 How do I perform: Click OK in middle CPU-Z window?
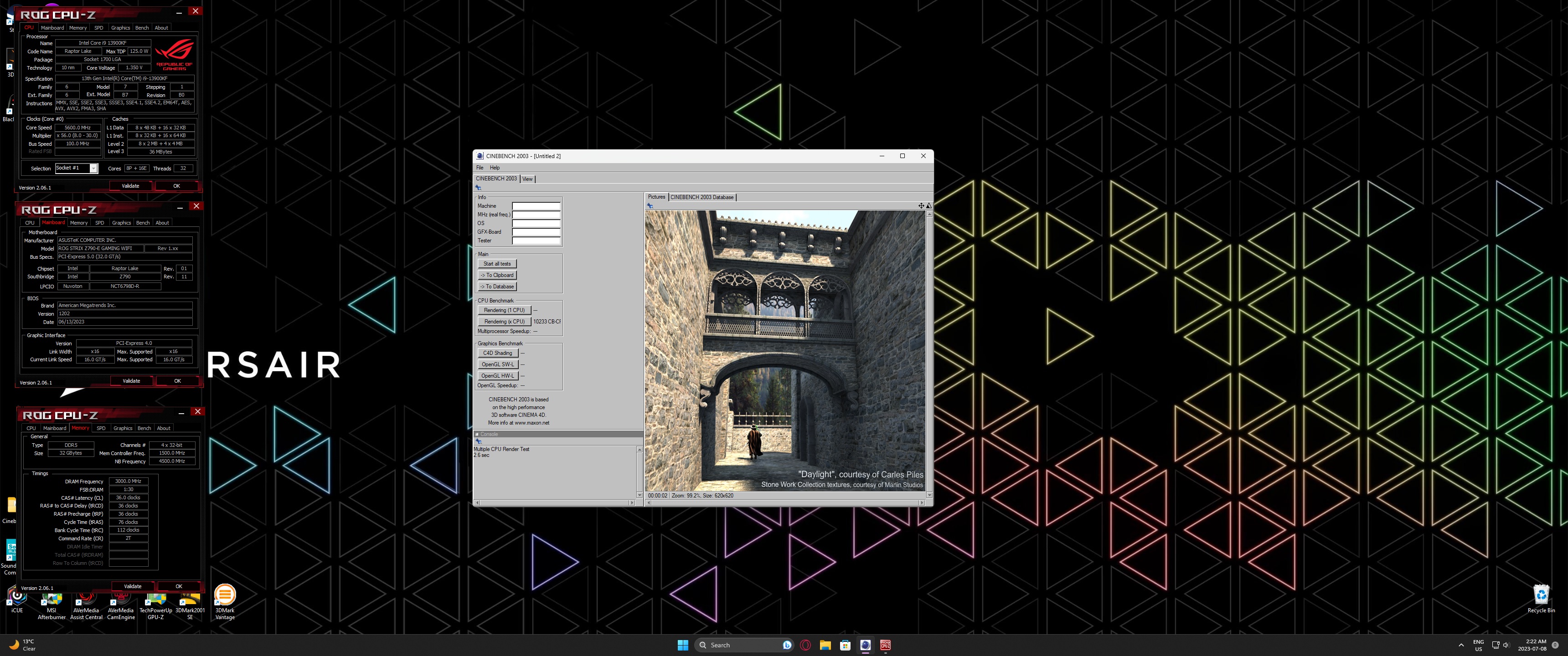pyautogui.click(x=178, y=381)
